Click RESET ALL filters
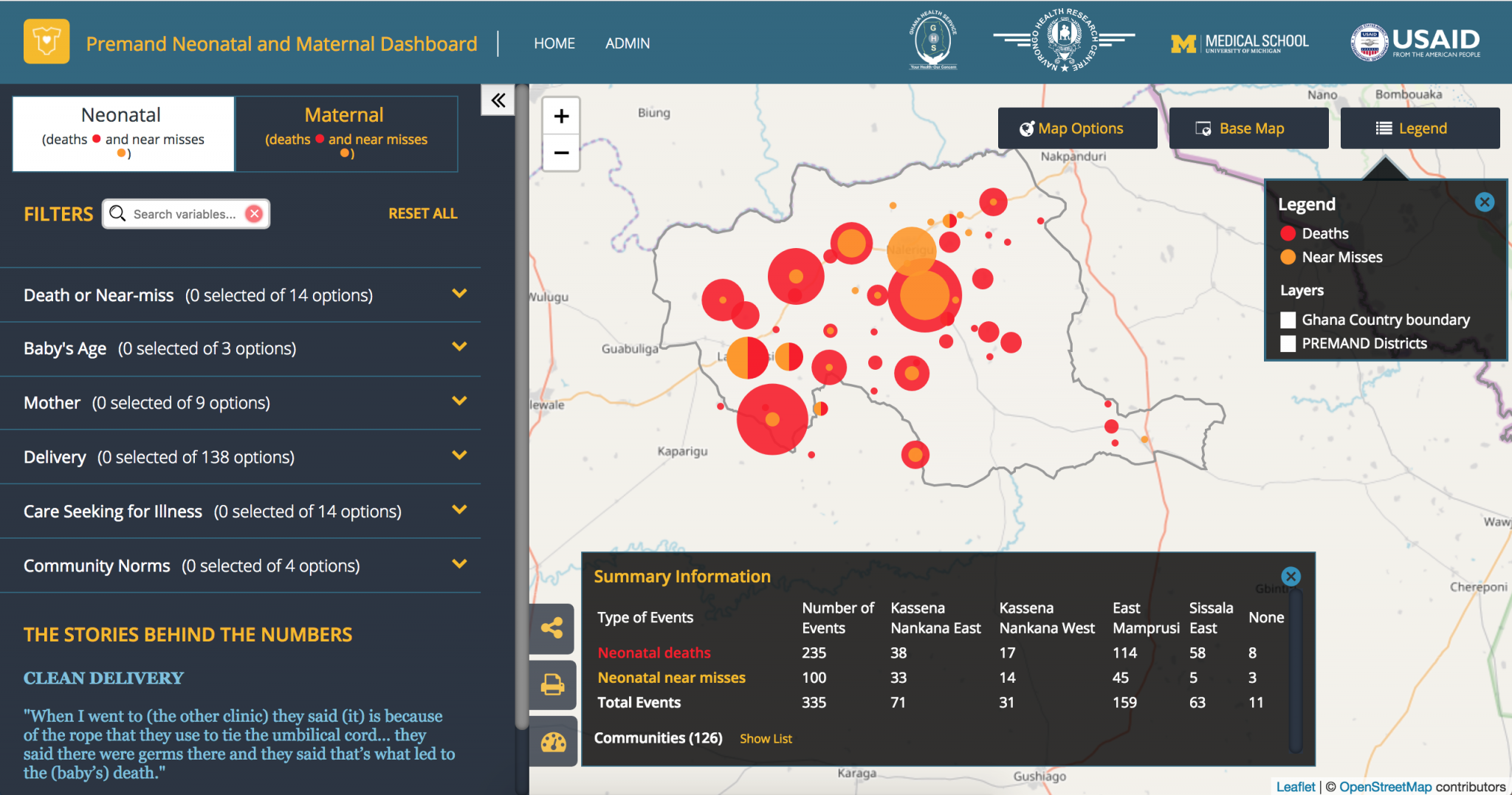The height and width of the screenshot is (795, 1512). [422, 213]
